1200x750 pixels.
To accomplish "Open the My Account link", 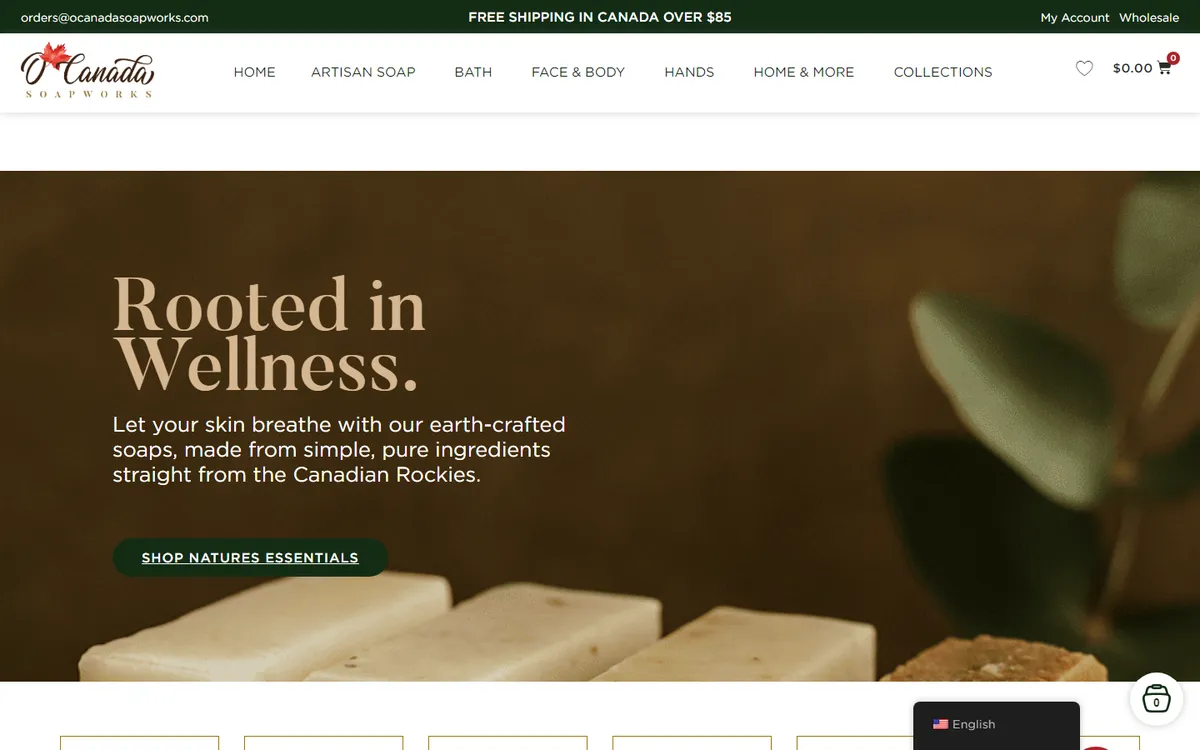I will pos(1075,17).
